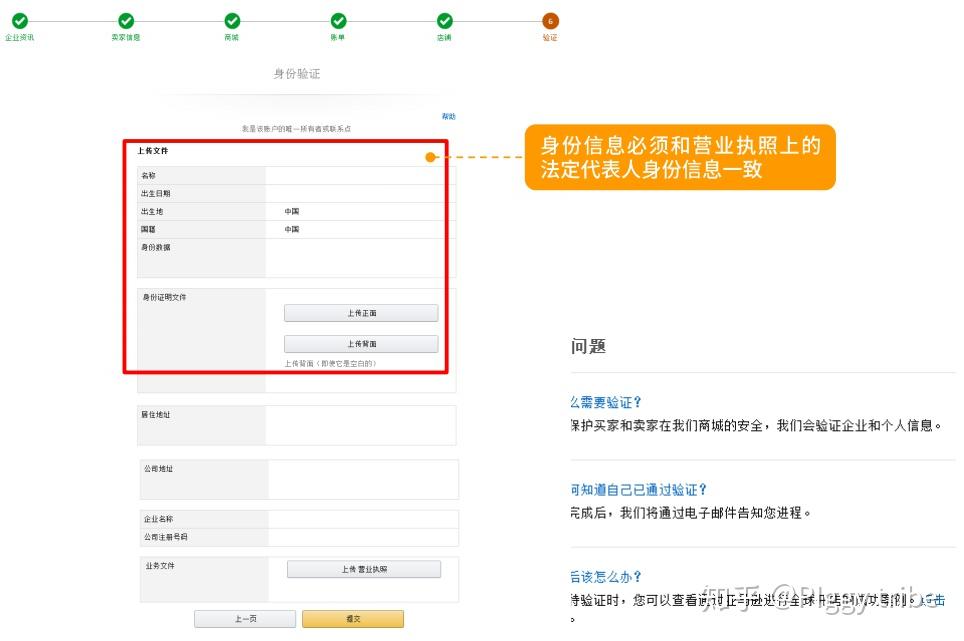Open FAQ link ending 后该怎么办？
Image resolution: width=964 pixels, height=641 pixels.
[606, 576]
